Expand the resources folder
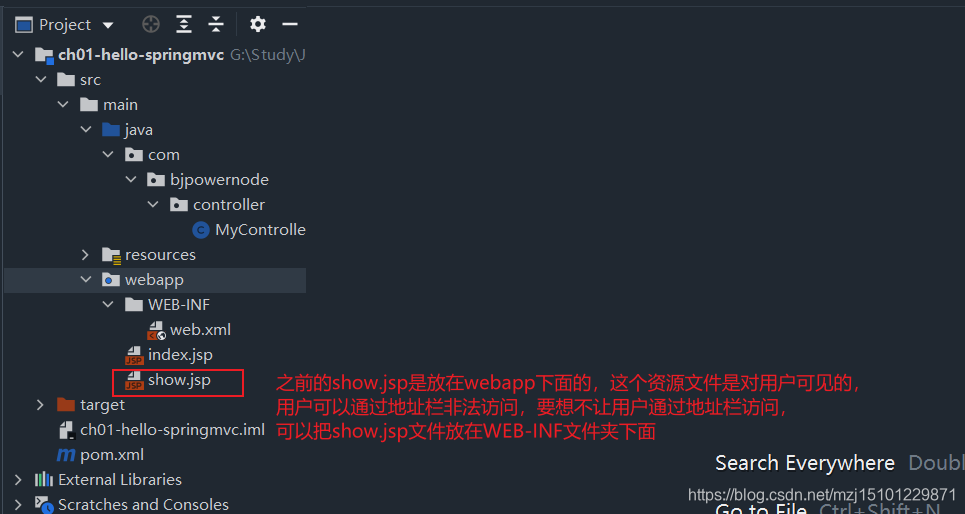This screenshot has height=514, width=965. pyautogui.click(x=86, y=255)
